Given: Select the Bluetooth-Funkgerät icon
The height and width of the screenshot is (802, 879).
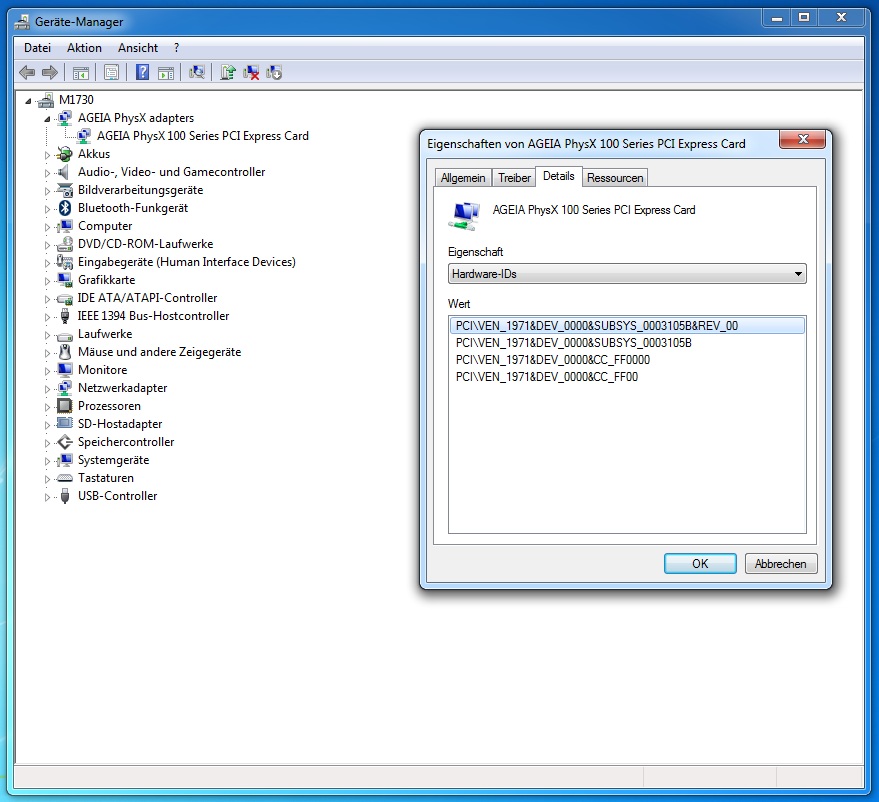Looking at the screenshot, I should tap(65, 208).
